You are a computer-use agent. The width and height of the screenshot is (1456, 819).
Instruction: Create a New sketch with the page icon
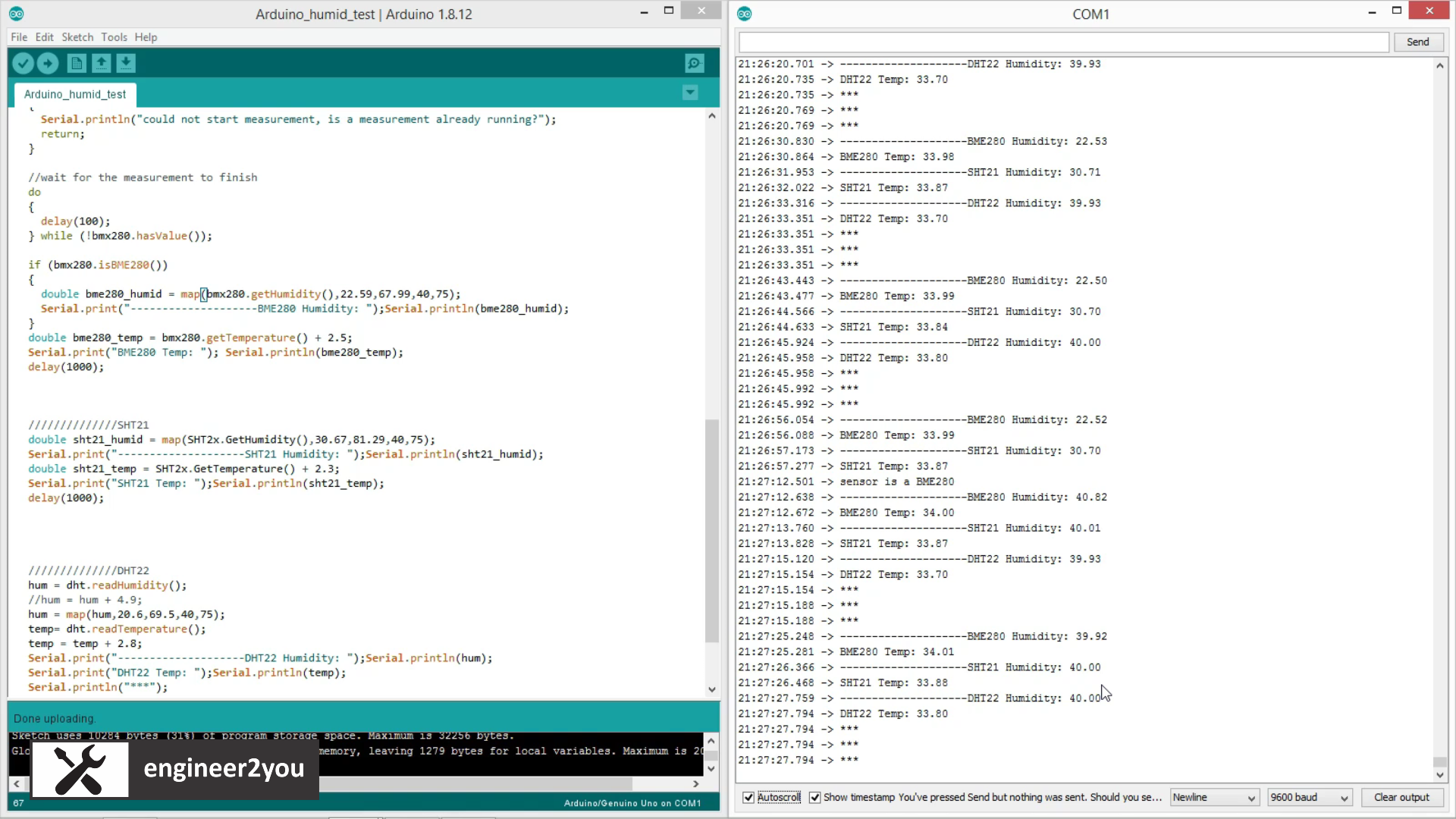click(x=77, y=64)
